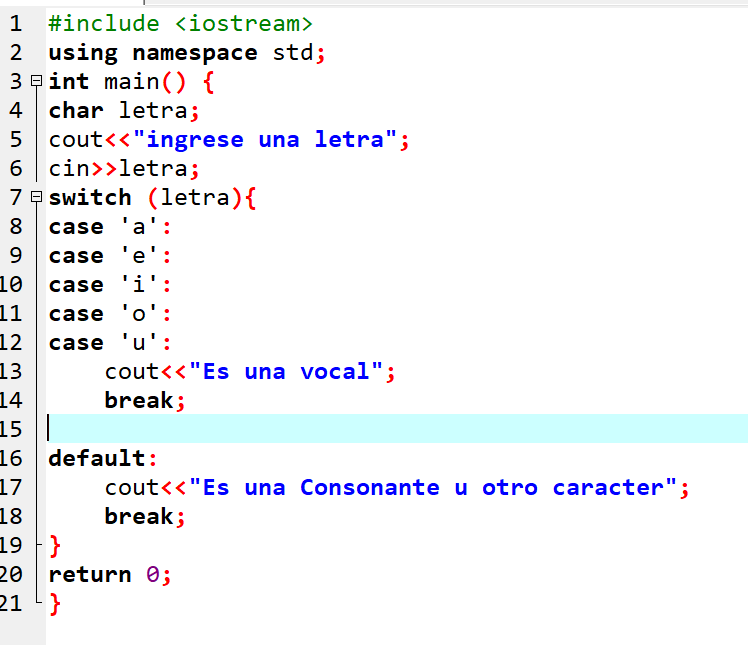Click case 'o': on line 11
748x645 pixels.
tap(110, 314)
